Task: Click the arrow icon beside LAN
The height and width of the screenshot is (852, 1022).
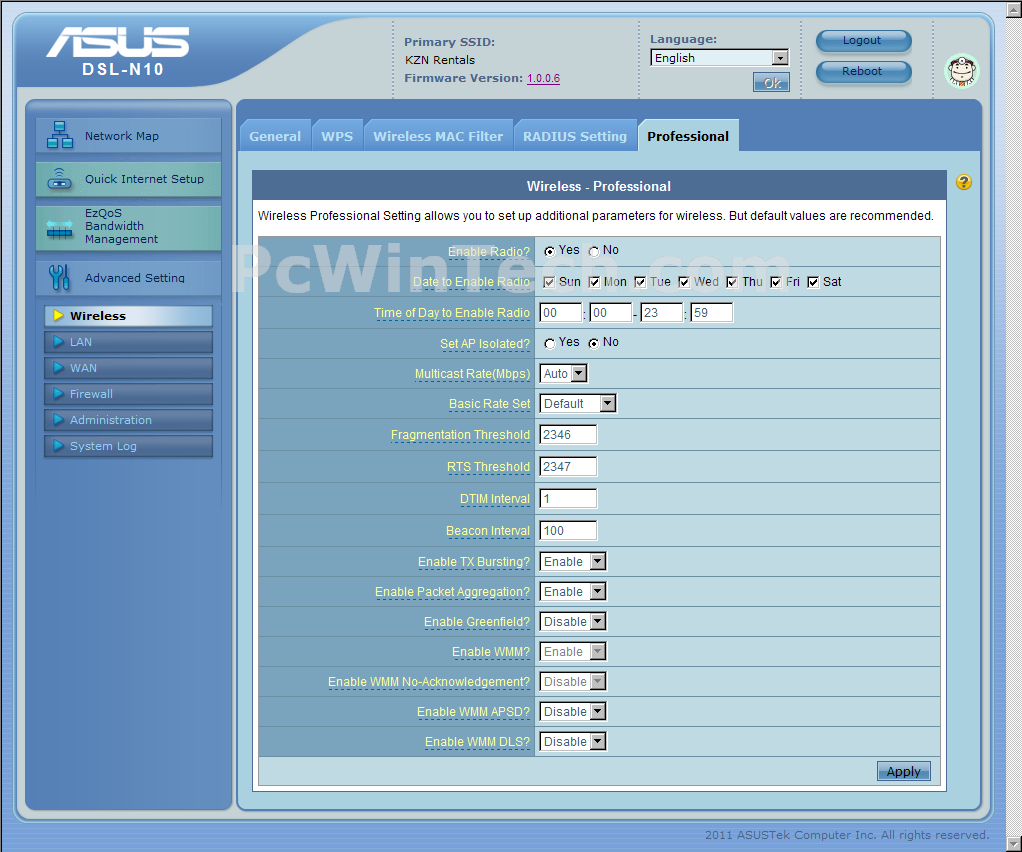Action: 58,342
